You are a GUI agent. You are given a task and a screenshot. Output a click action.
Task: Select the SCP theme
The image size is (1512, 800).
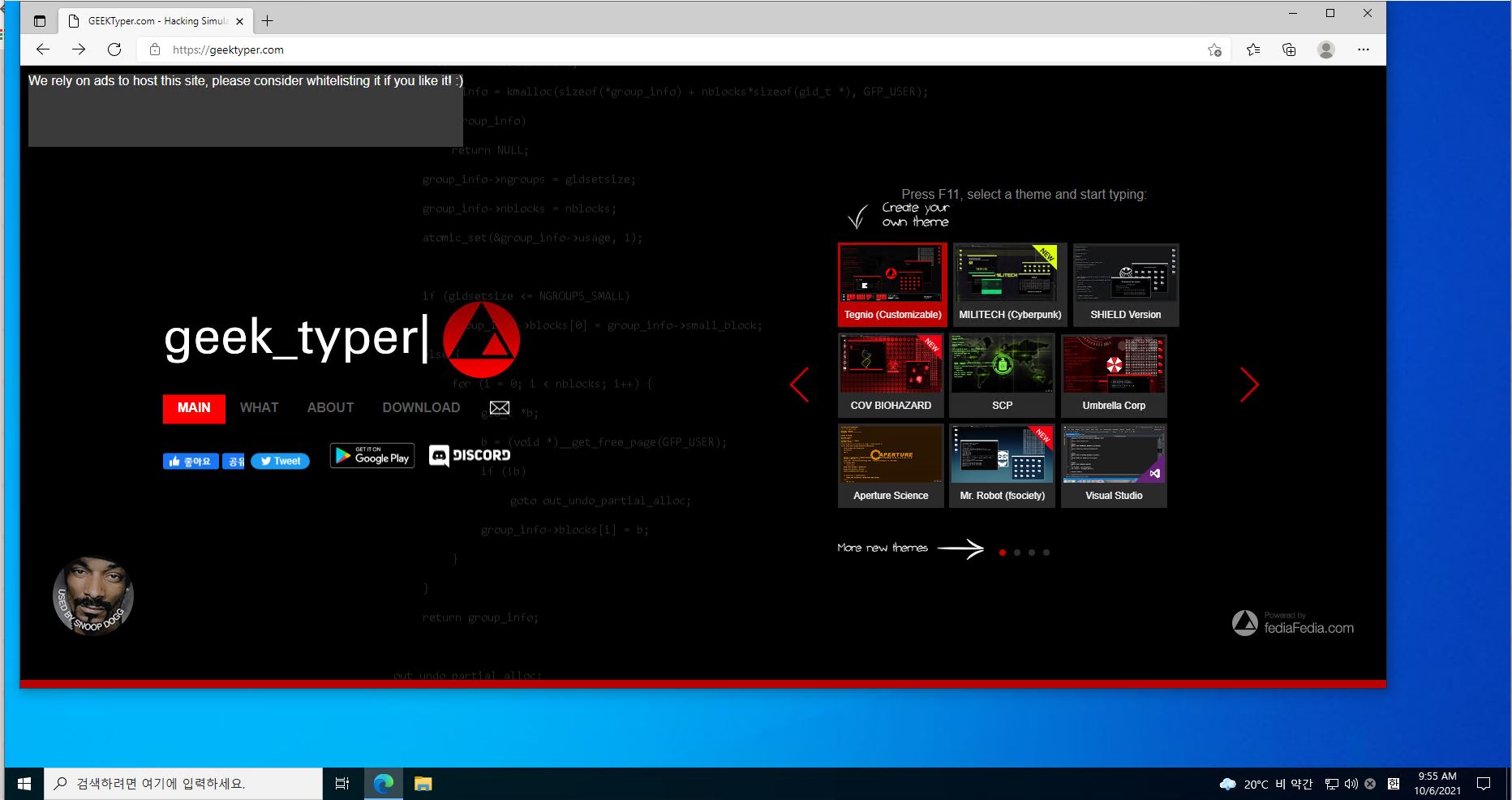click(1003, 376)
